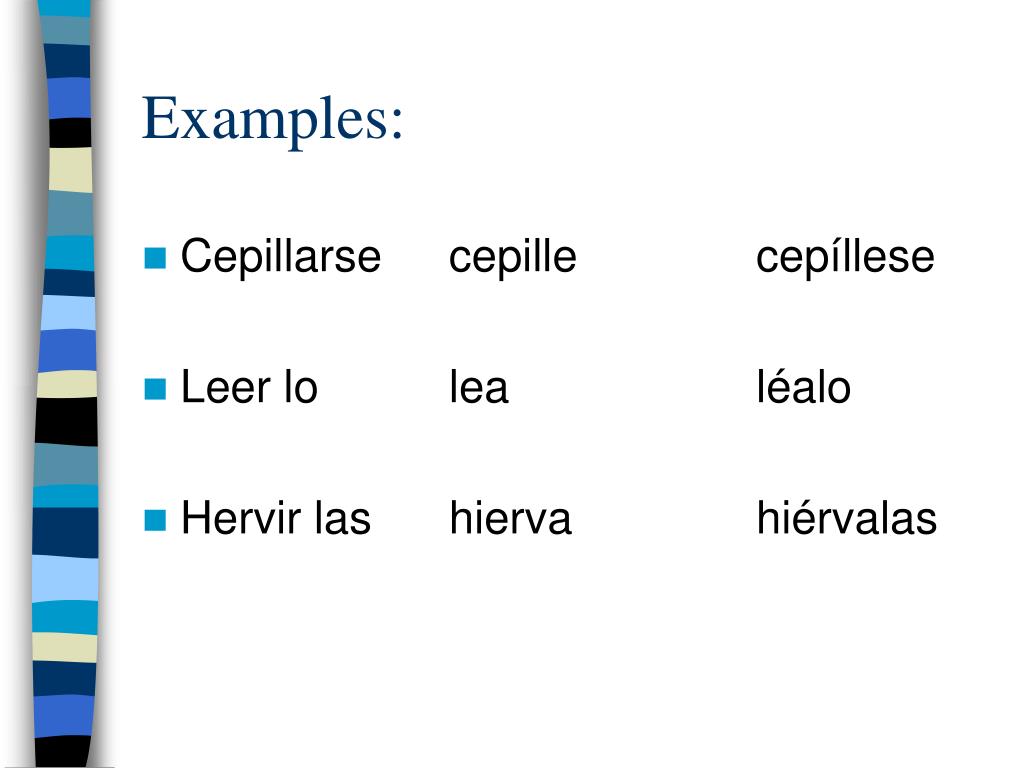Click the Examples: slide title

[x=272, y=119]
